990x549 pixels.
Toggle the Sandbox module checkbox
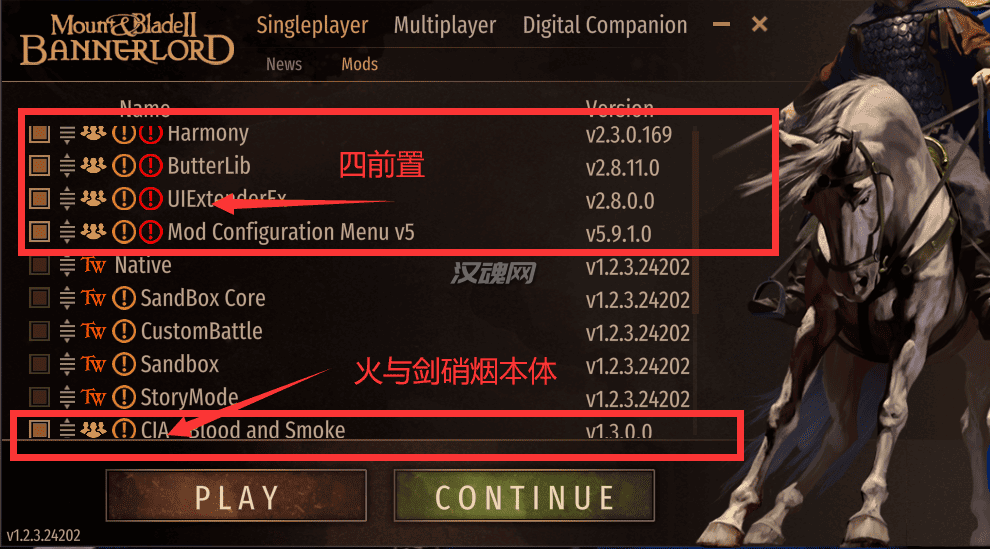tap(40, 363)
